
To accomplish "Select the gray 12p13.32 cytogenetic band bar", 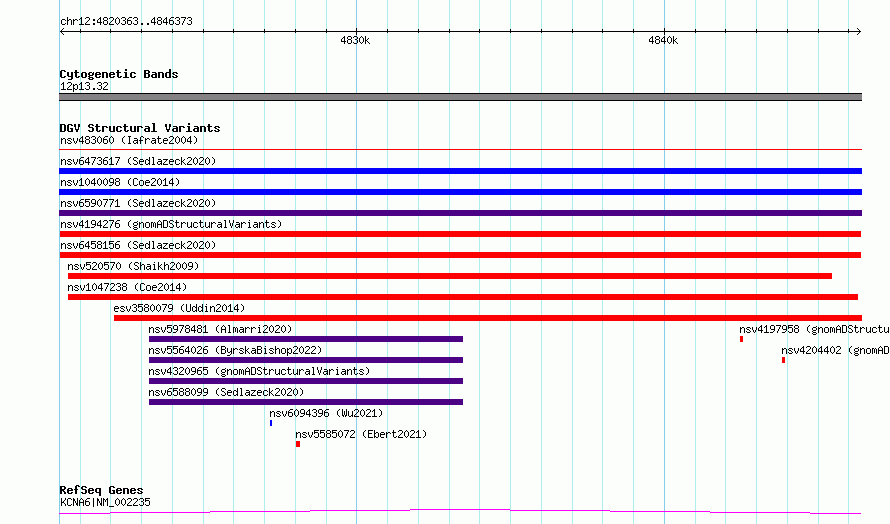I will [460, 97].
